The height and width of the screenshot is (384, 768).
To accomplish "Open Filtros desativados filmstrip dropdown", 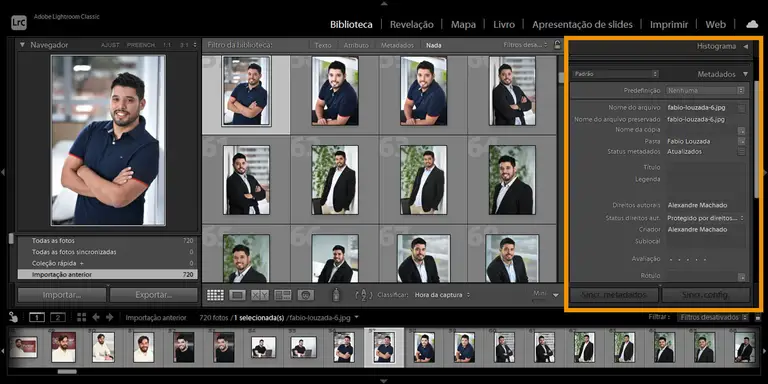I will click(713, 317).
